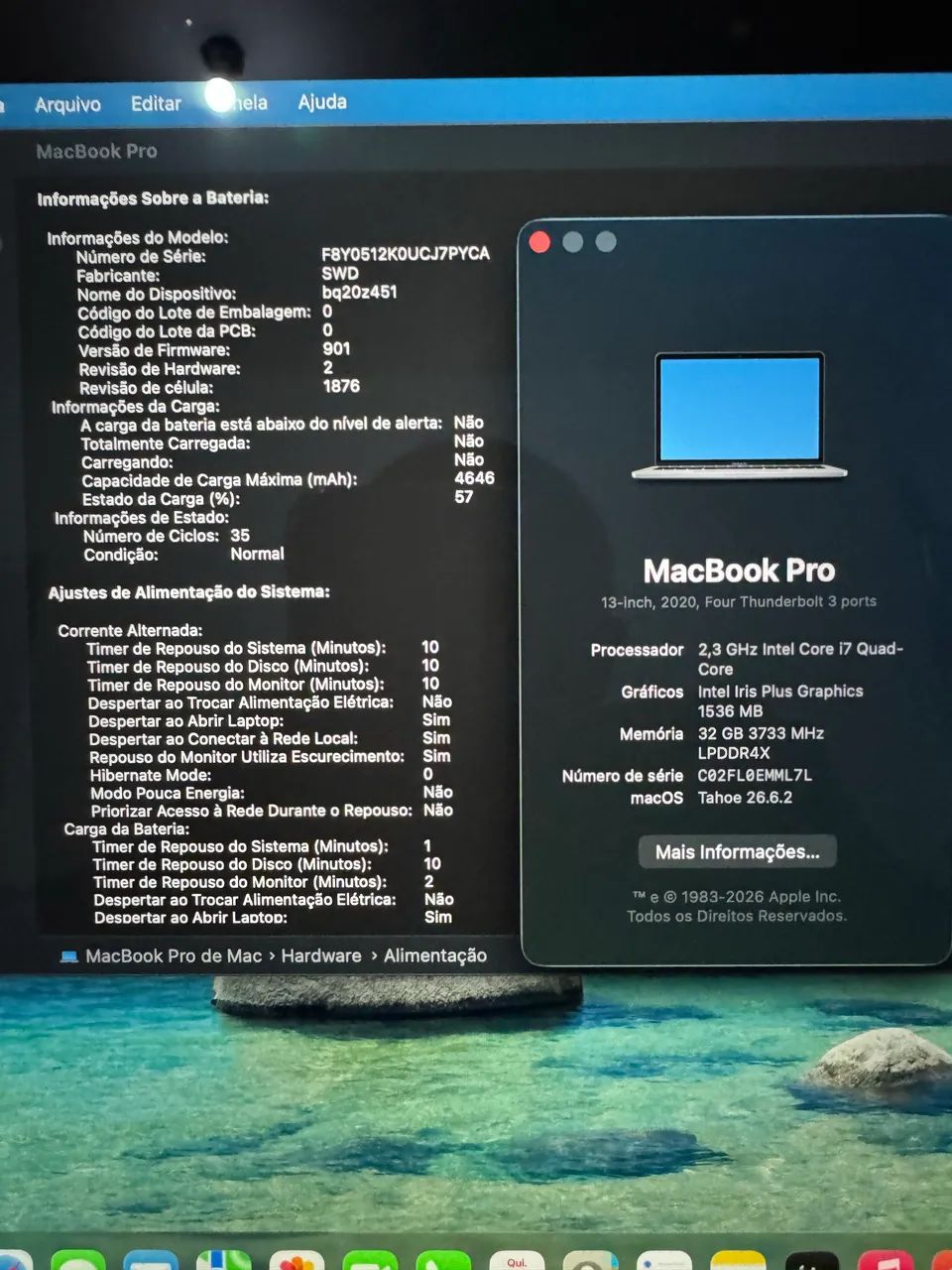This screenshot has width=952, height=1270.
Task: Click firmware version value 901
Action: point(336,348)
